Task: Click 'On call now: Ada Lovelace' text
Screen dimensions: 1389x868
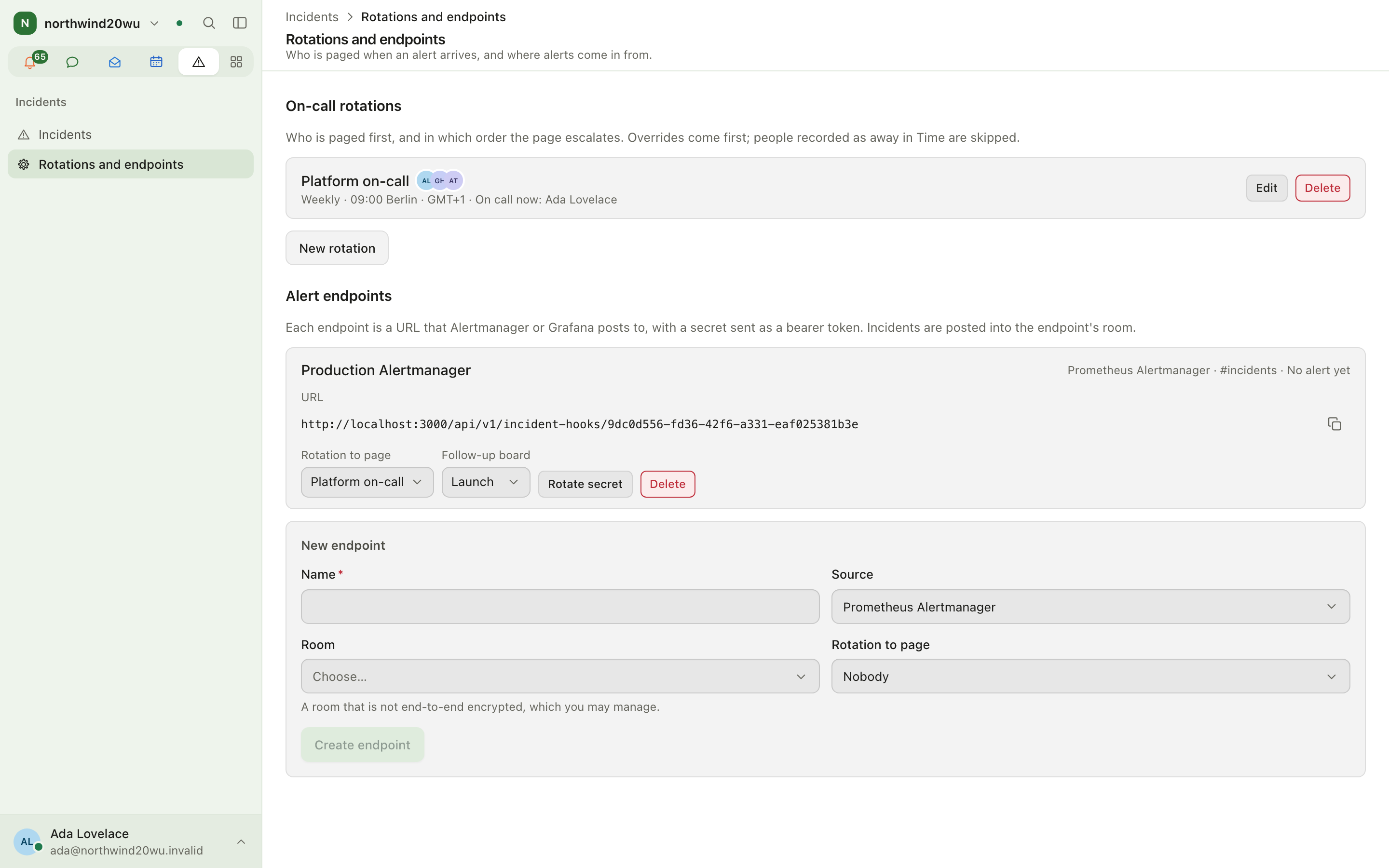Action: [x=546, y=199]
